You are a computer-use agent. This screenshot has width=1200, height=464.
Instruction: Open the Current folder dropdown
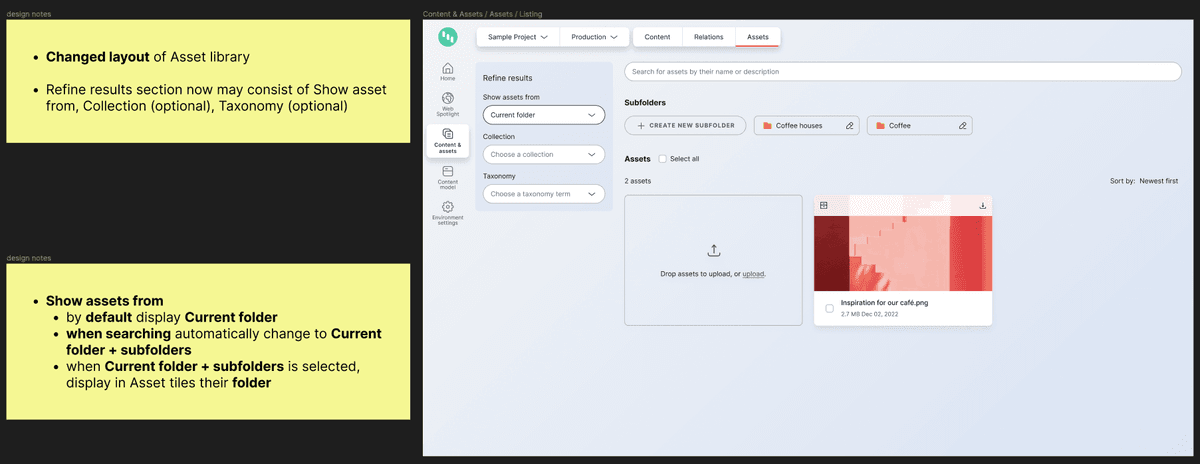point(543,116)
